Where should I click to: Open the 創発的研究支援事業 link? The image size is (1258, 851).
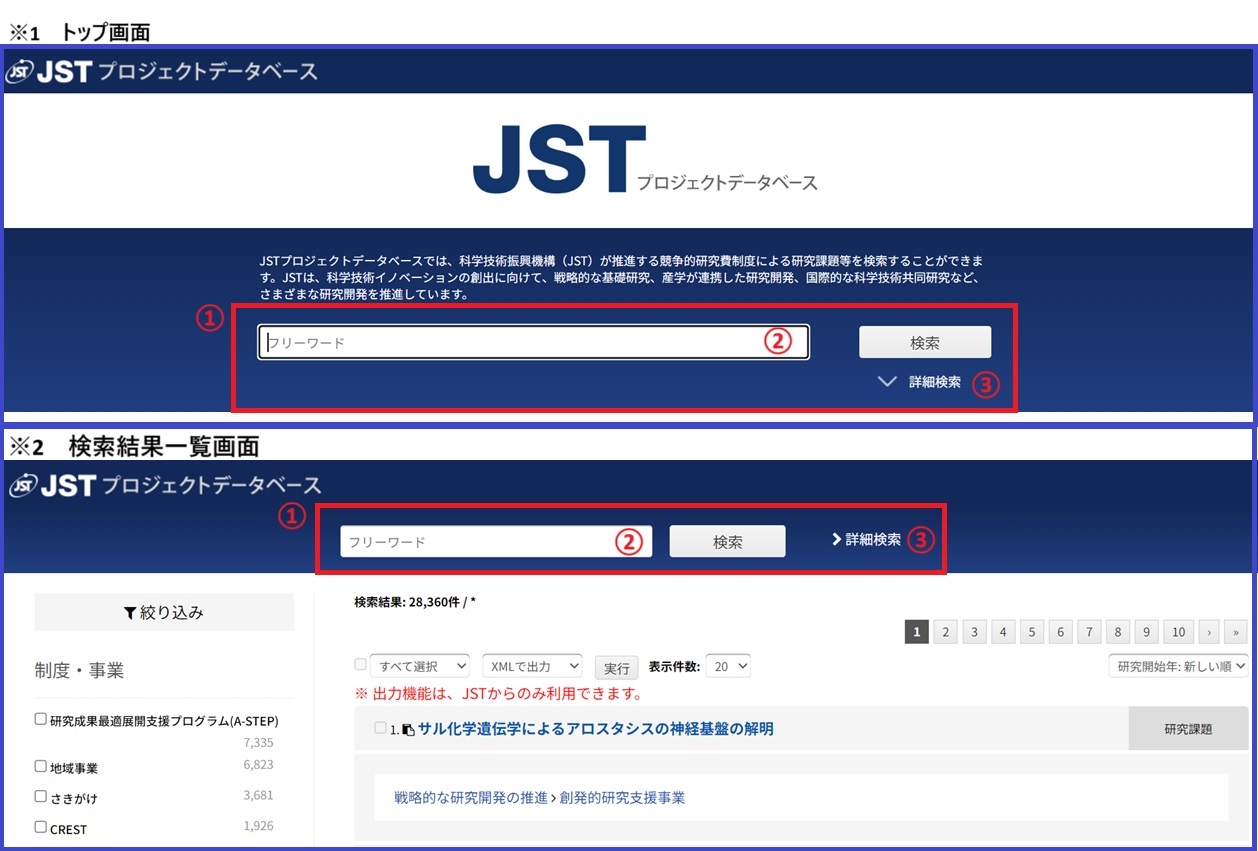622,798
